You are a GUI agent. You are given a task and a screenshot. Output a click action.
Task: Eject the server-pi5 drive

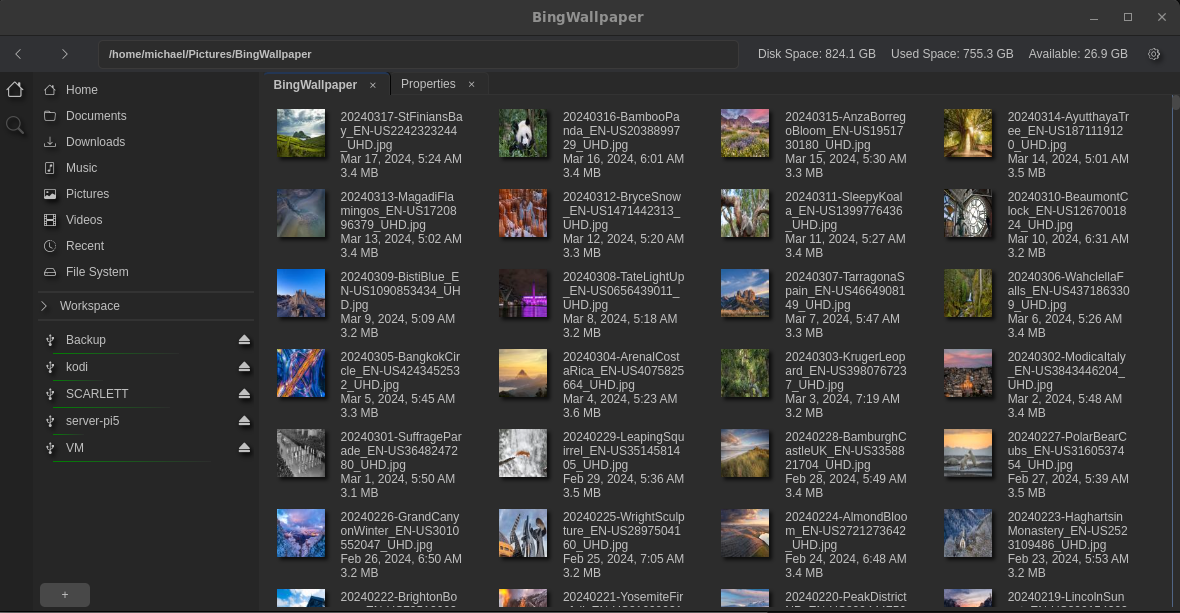click(x=244, y=421)
